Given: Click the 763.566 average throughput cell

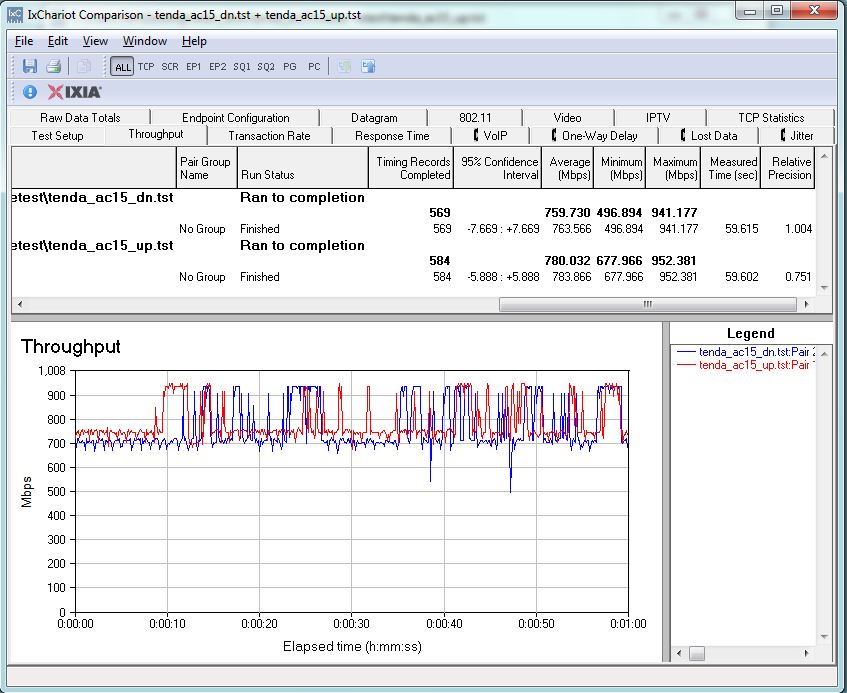Looking at the screenshot, I should coord(572,229).
